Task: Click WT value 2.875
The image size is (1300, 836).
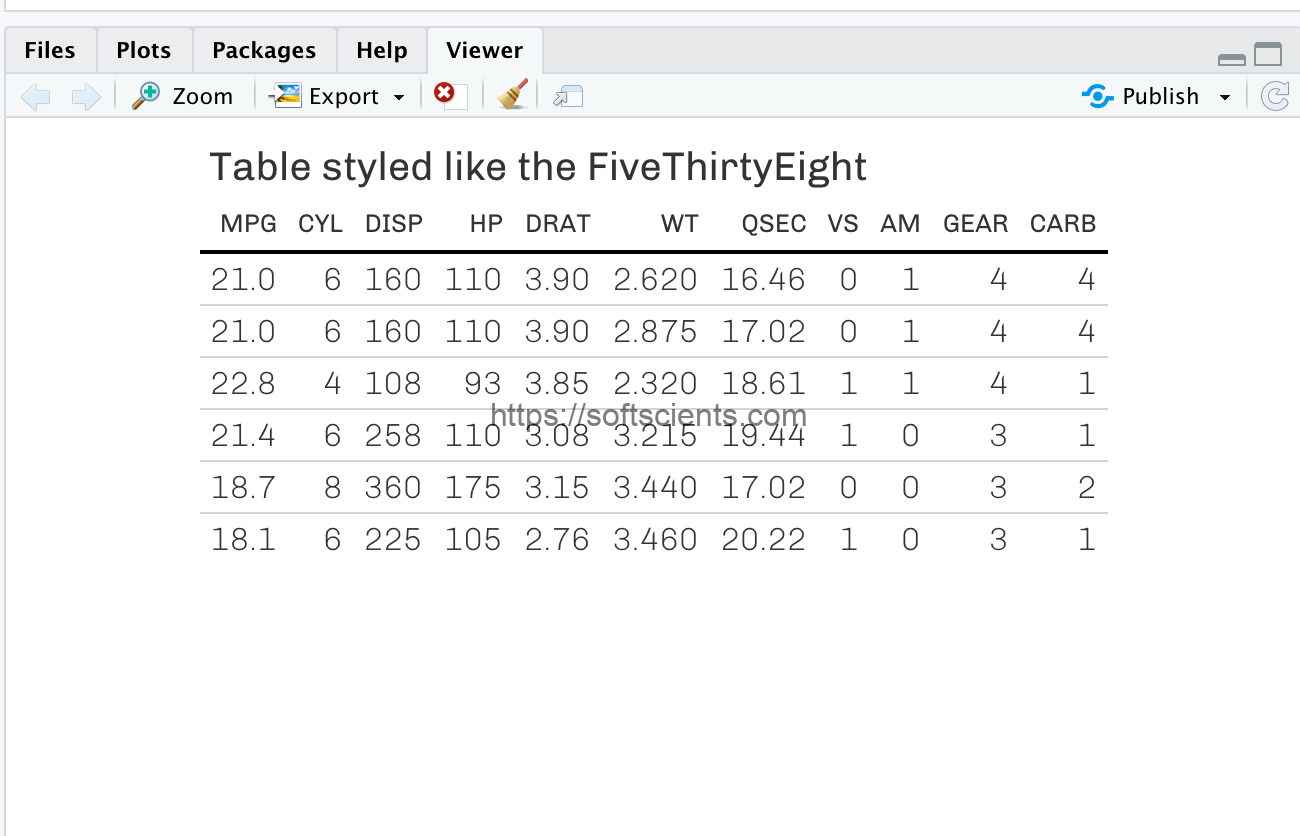Action: [x=655, y=332]
